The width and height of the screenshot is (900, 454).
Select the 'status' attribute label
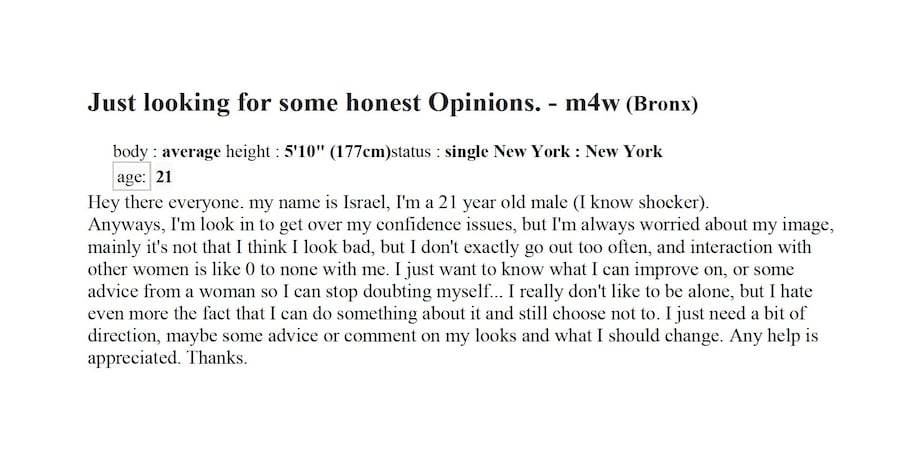coord(412,152)
